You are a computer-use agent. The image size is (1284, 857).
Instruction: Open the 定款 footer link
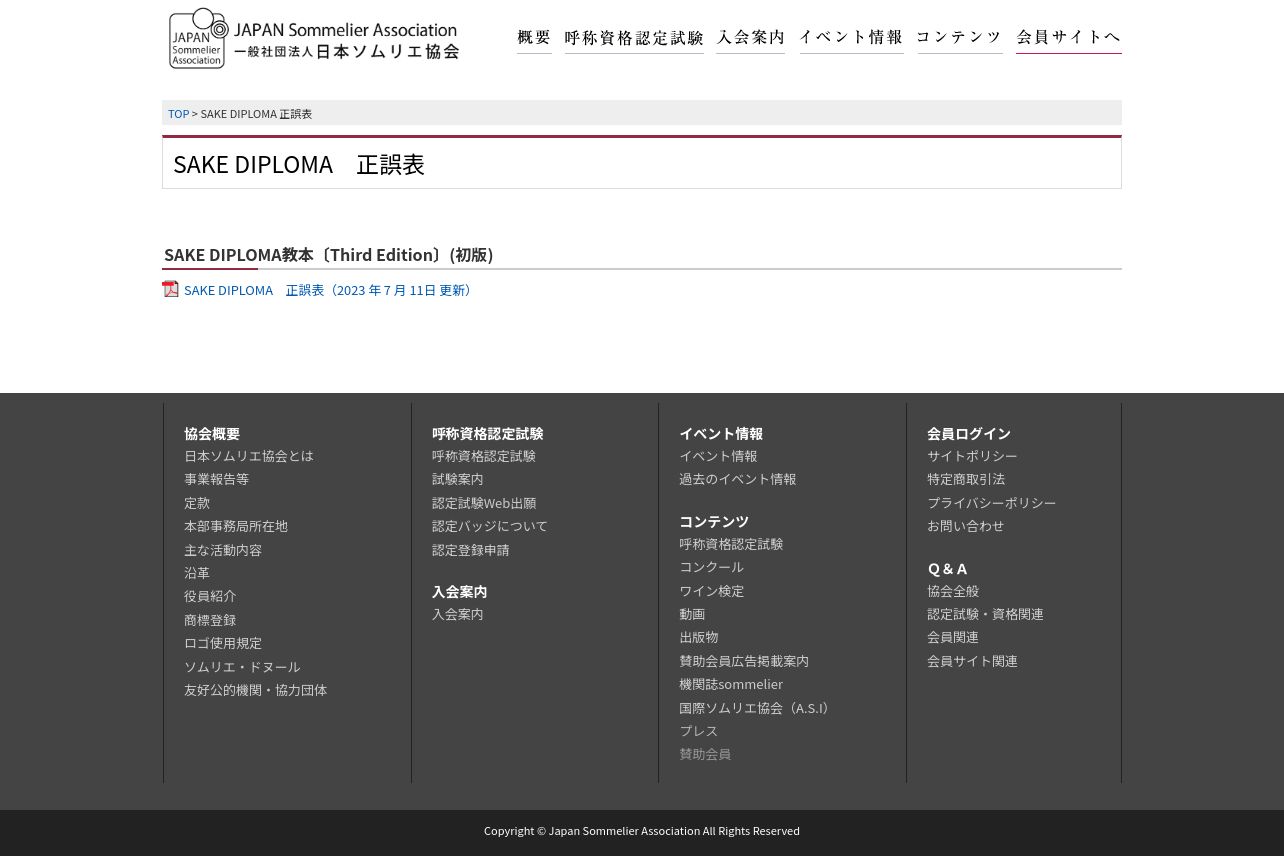[x=197, y=503]
